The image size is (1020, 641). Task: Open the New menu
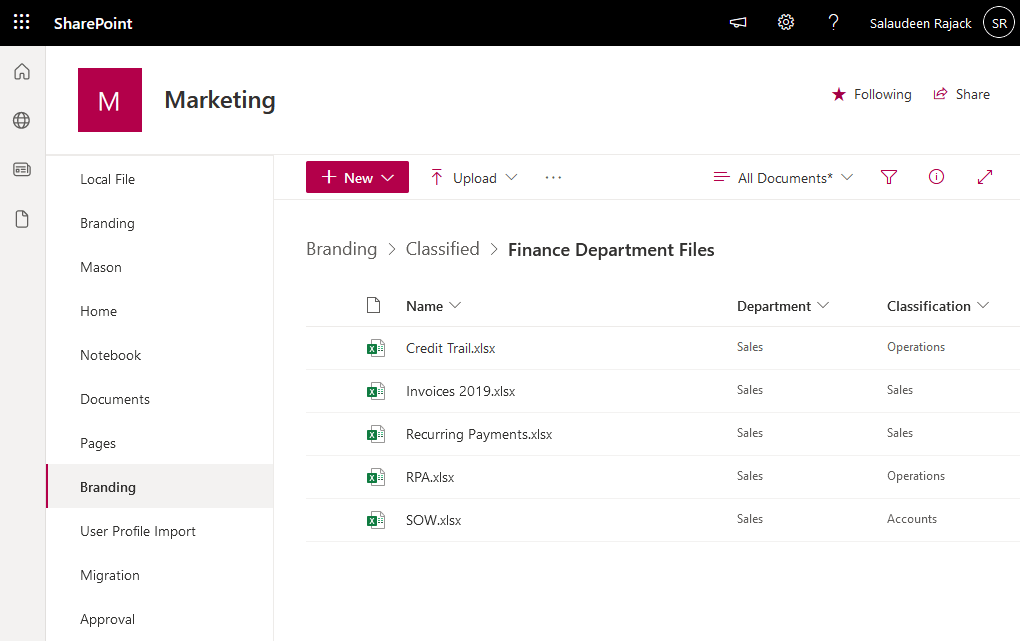click(x=357, y=176)
